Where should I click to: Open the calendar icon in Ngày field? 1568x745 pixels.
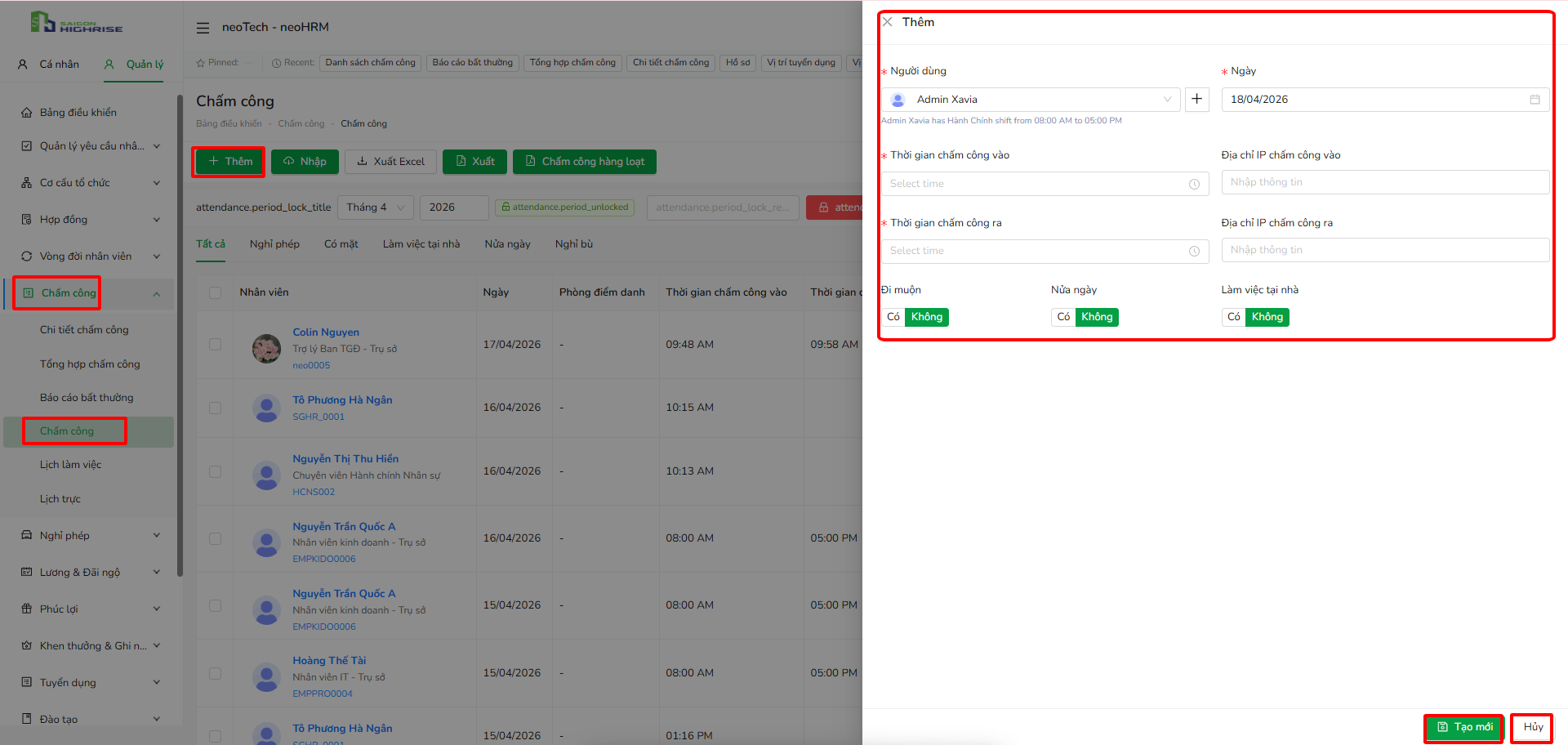coord(1535,100)
